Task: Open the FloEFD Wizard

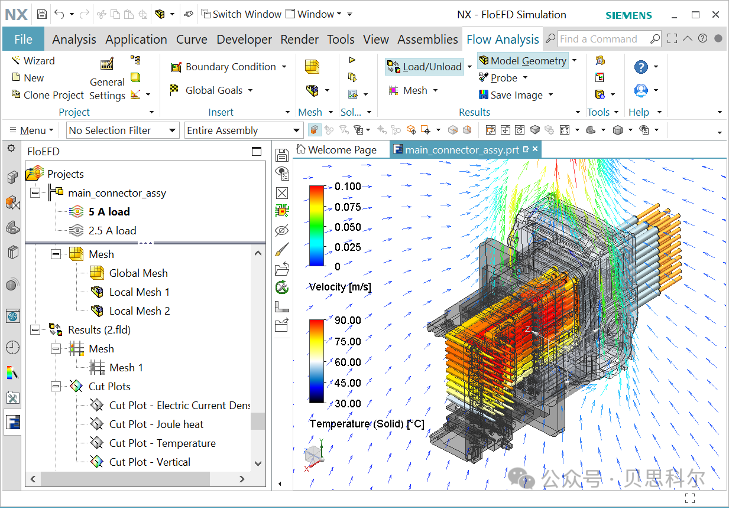Action: pos(33,60)
